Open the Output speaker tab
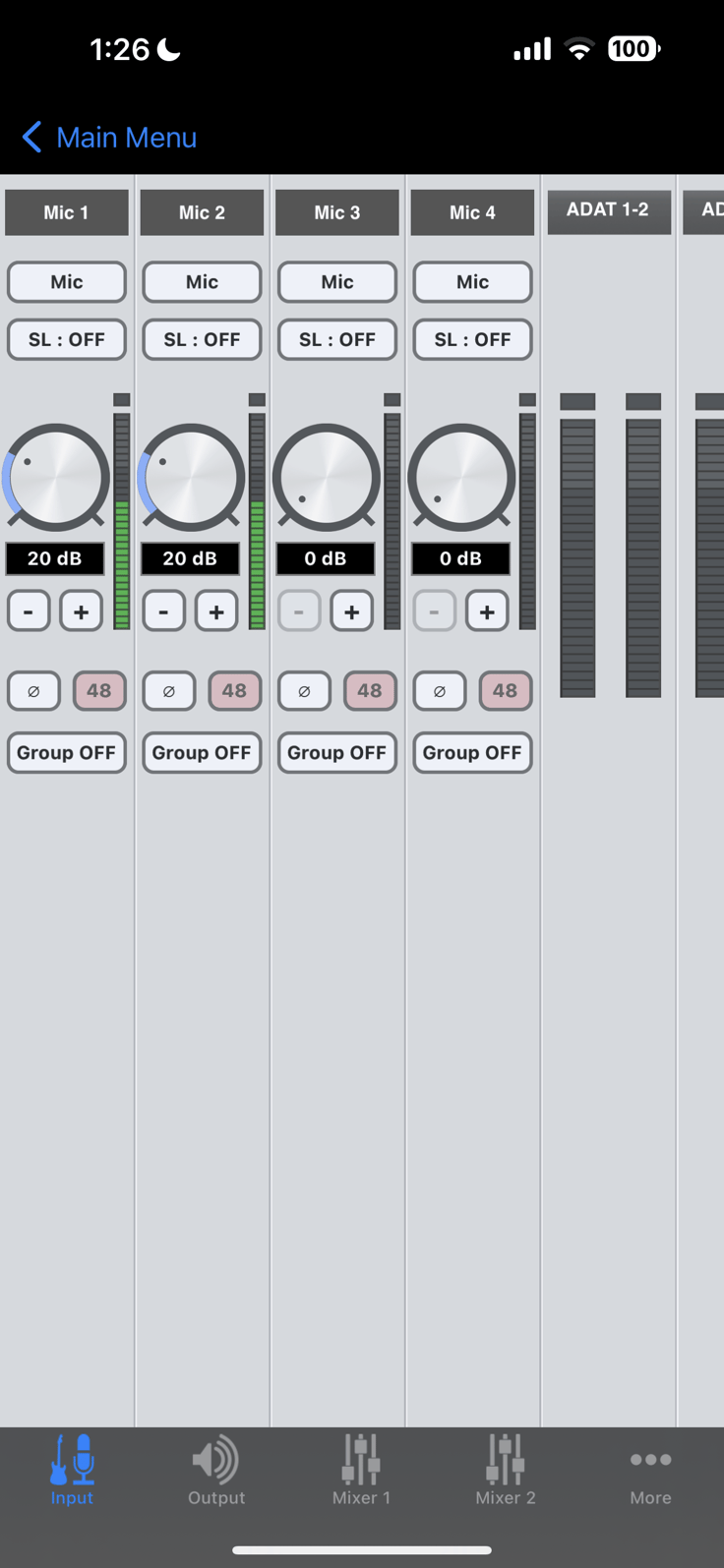This screenshot has height=1568, width=724. [216, 1470]
